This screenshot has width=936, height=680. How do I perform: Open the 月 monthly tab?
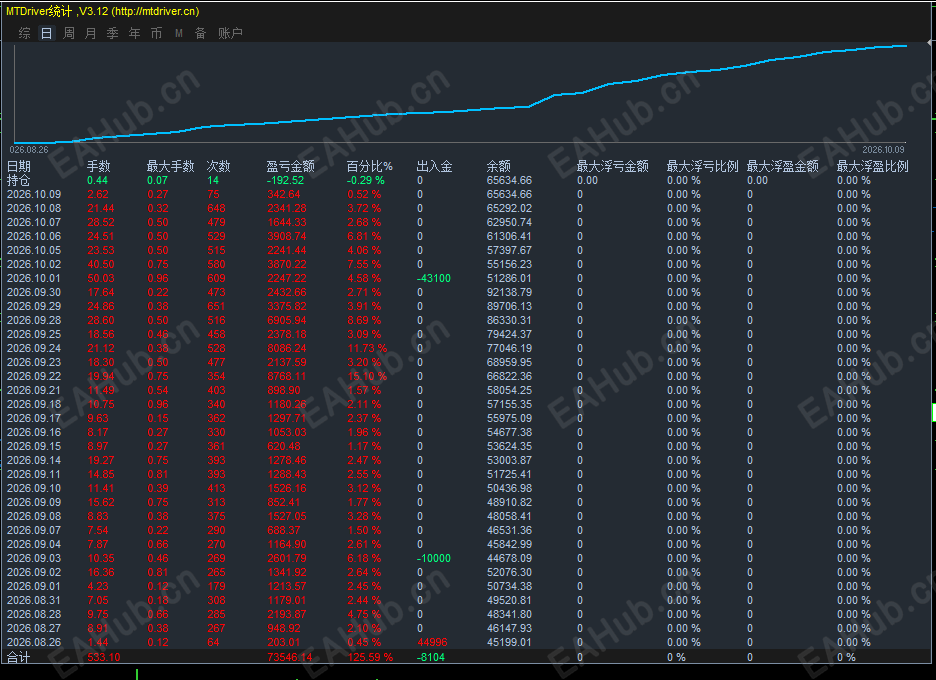(91, 33)
